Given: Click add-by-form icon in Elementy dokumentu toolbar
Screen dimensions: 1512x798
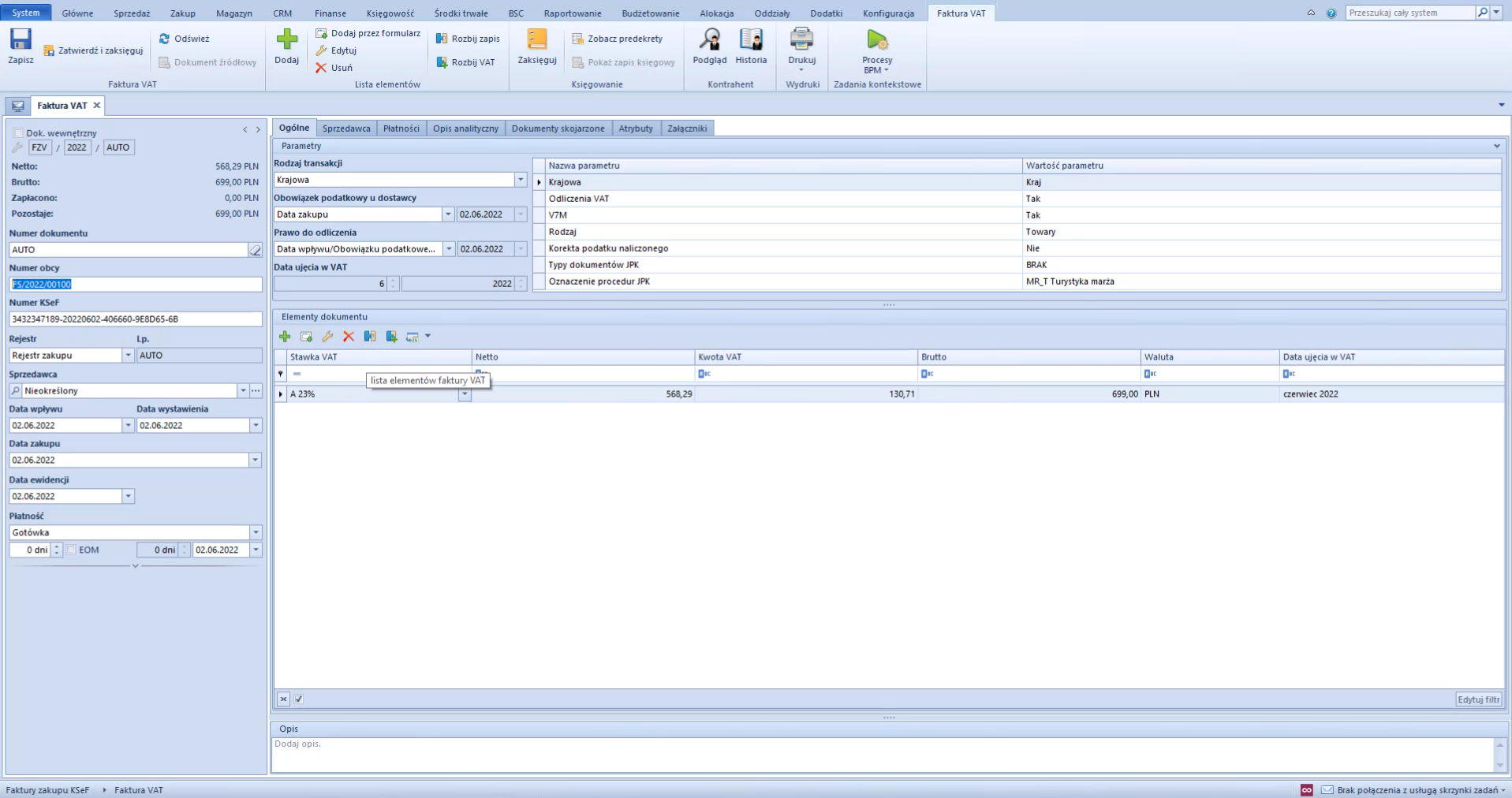Looking at the screenshot, I should (306, 337).
